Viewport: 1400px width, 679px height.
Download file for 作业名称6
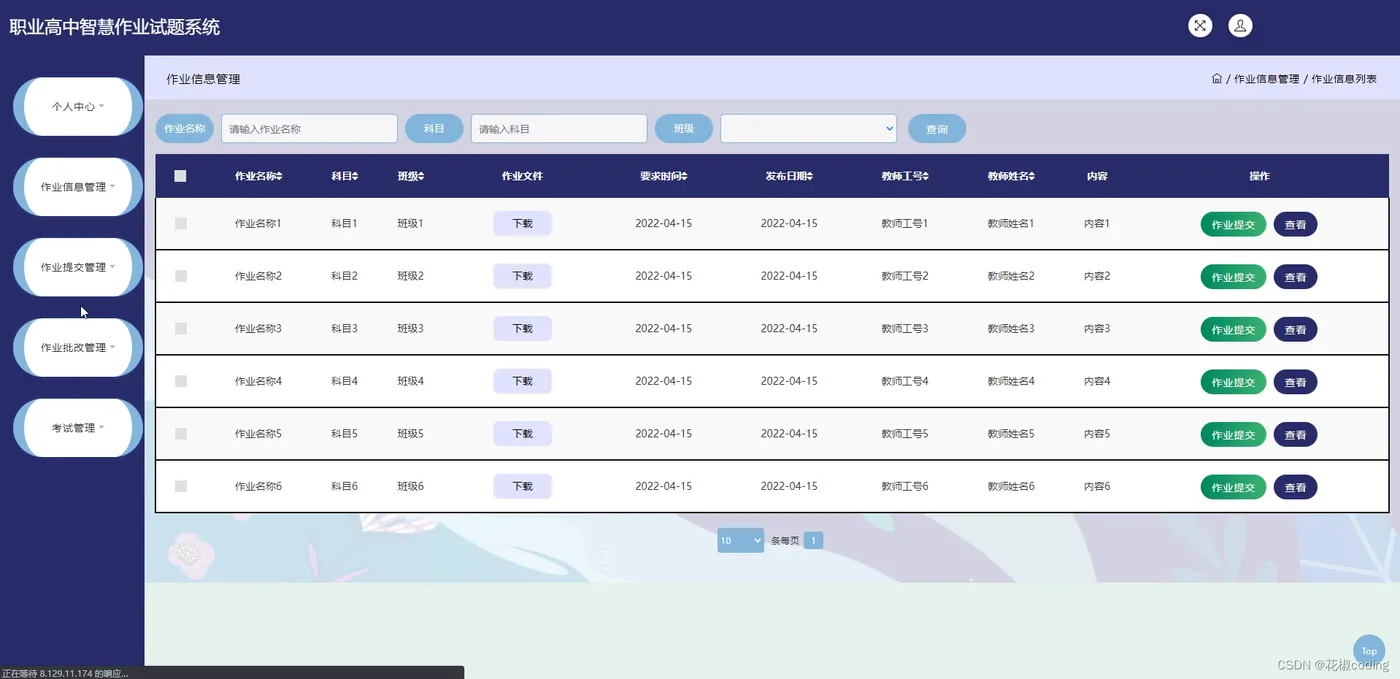523,486
